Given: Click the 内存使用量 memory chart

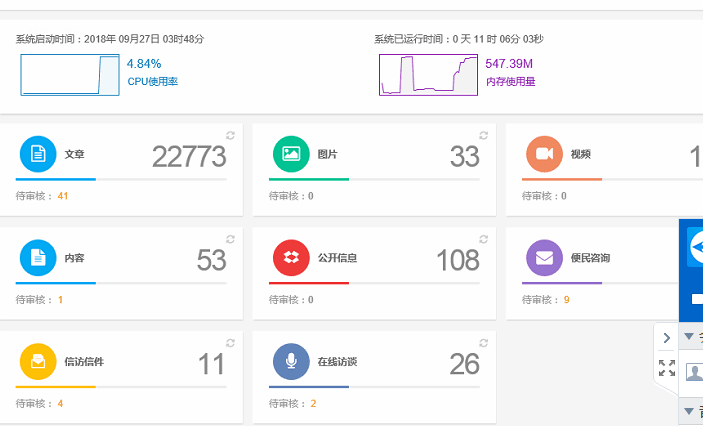Looking at the screenshot, I should coord(428,74).
